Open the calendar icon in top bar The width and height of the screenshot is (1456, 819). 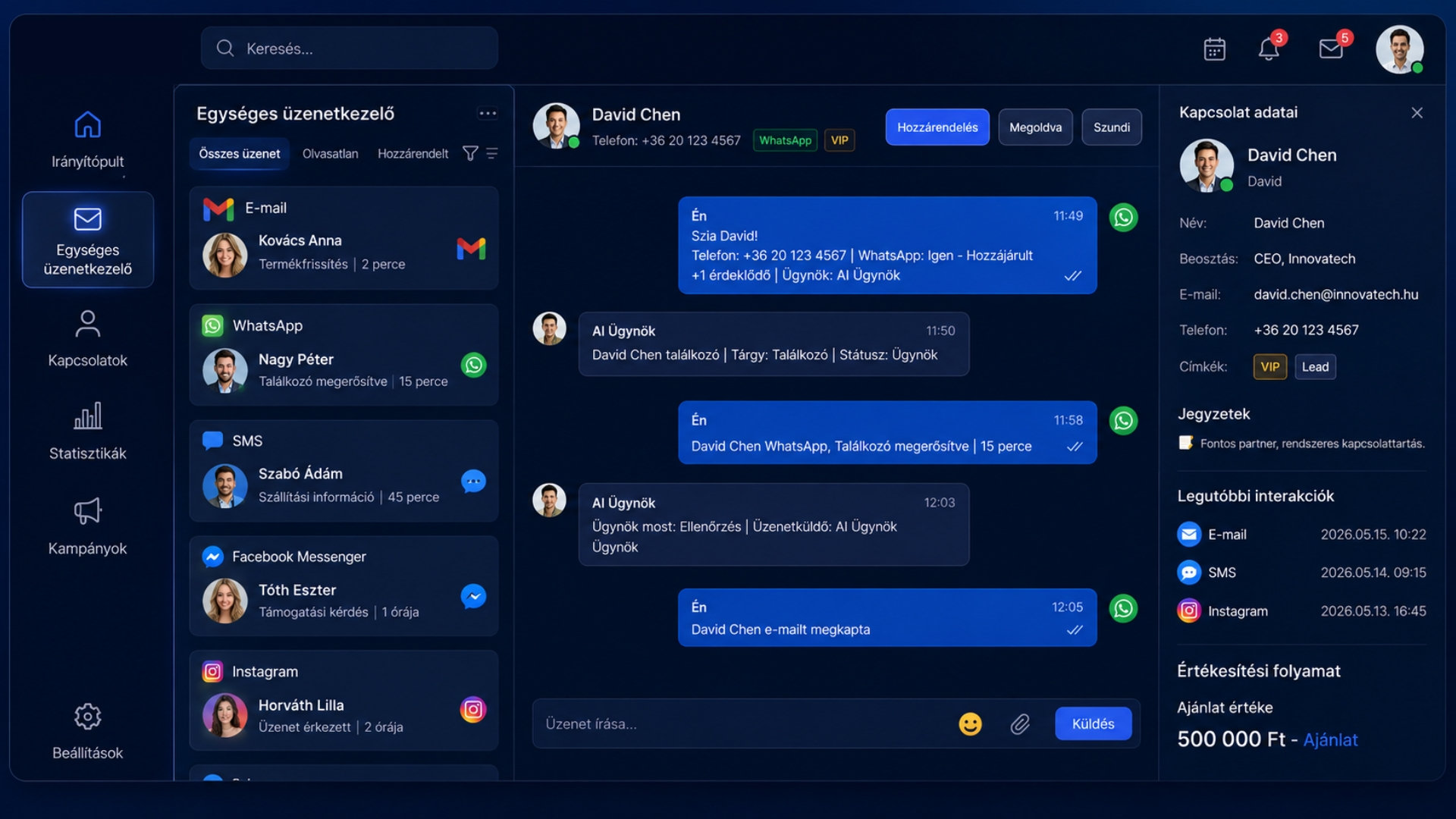[1214, 49]
